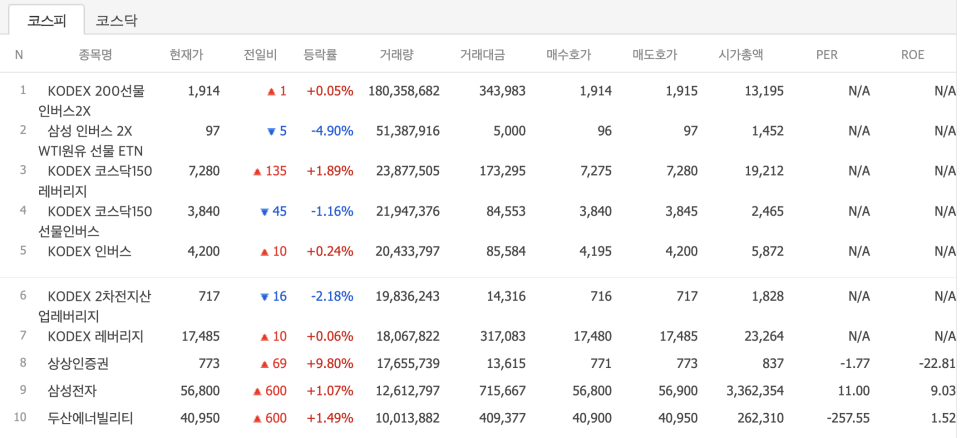966x438 pixels.
Task: Click the up arrow in KODEX 레버리지 row
Action: point(264,337)
